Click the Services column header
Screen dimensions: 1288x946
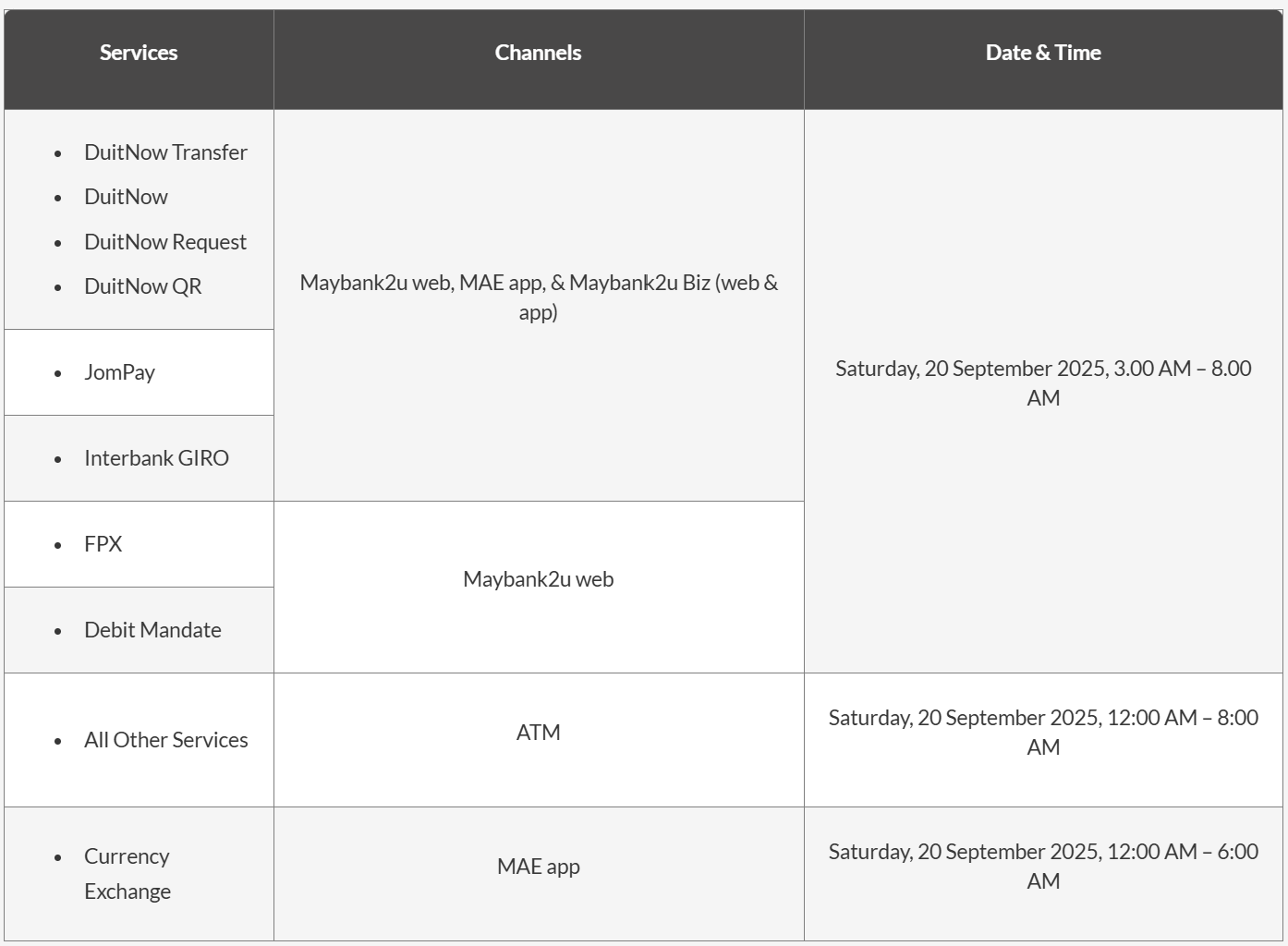pos(139,53)
